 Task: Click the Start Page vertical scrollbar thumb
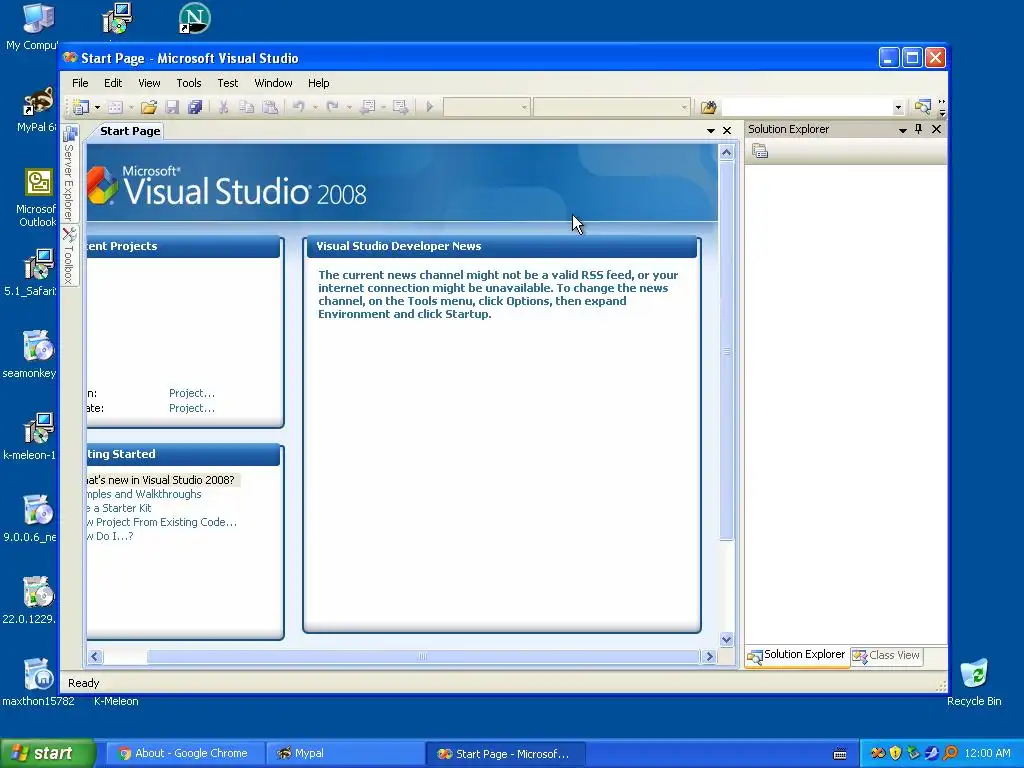tap(726, 351)
